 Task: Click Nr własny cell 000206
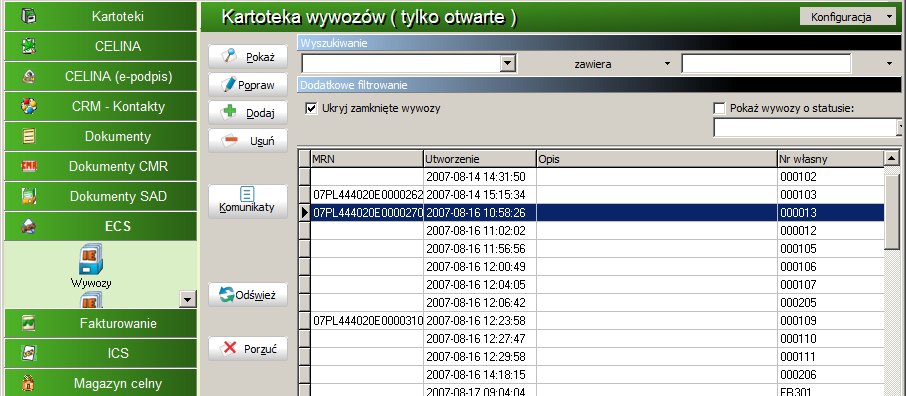coord(830,374)
